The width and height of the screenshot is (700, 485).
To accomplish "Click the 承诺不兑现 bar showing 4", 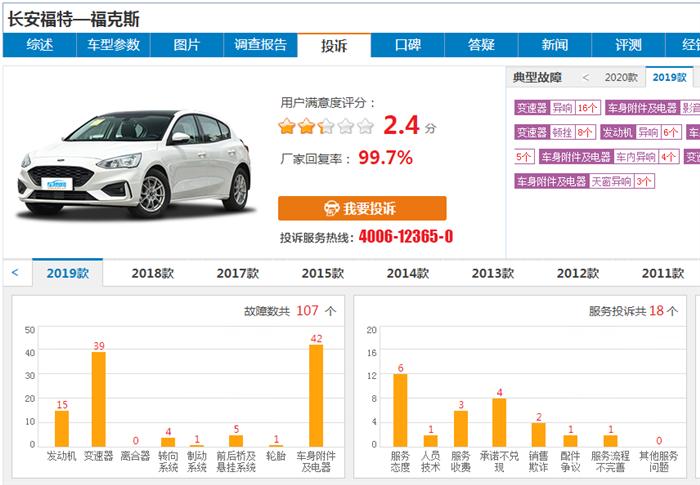I will pos(499,422).
